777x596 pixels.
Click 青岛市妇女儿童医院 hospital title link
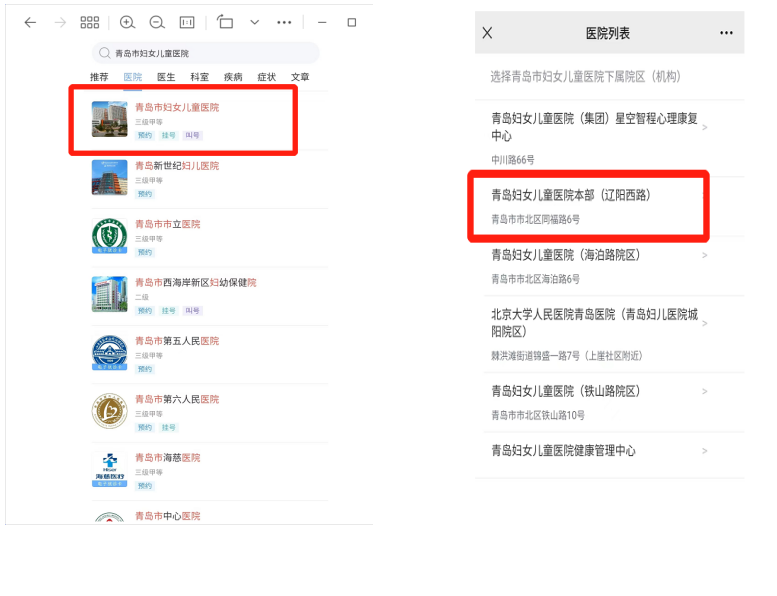tap(177, 107)
